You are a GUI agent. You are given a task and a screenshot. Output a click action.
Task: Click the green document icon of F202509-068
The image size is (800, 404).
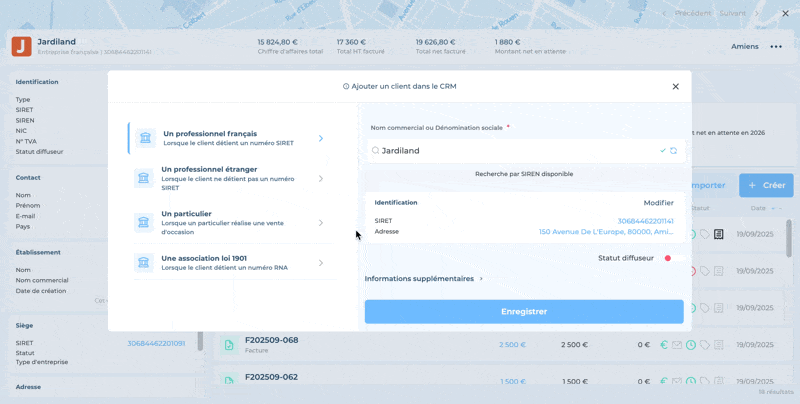point(229,345)
